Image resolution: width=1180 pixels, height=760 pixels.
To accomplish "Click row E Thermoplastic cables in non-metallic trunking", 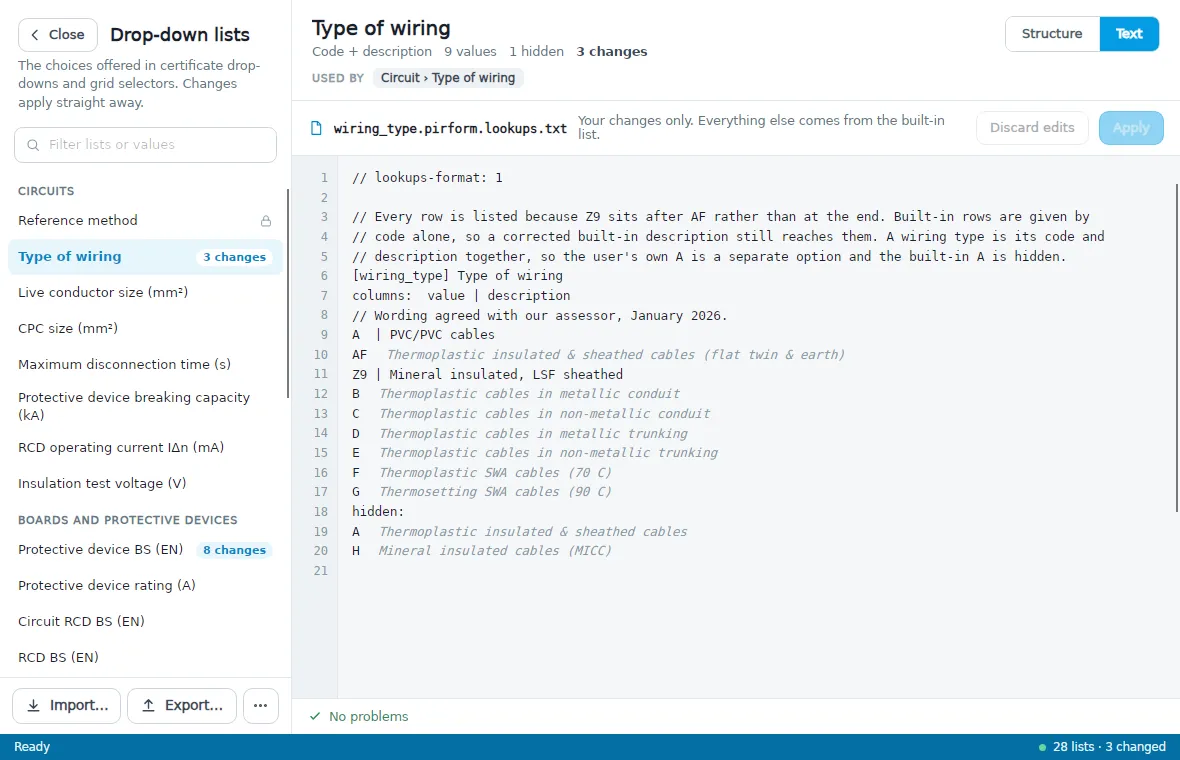I will tap(534, 453).
